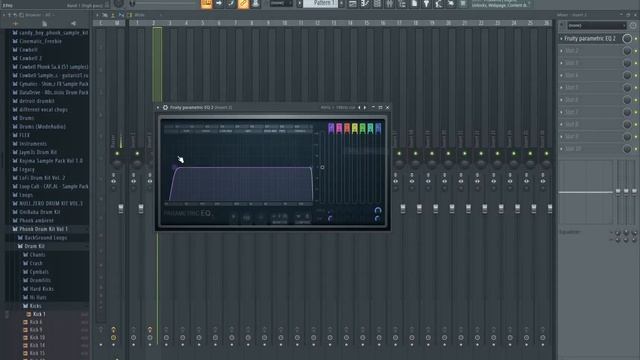Open Phonk Drum Kit Vol 1 folder
This screenshot has height=360, width=640.
pyautogui.click(x=43, y=229)
